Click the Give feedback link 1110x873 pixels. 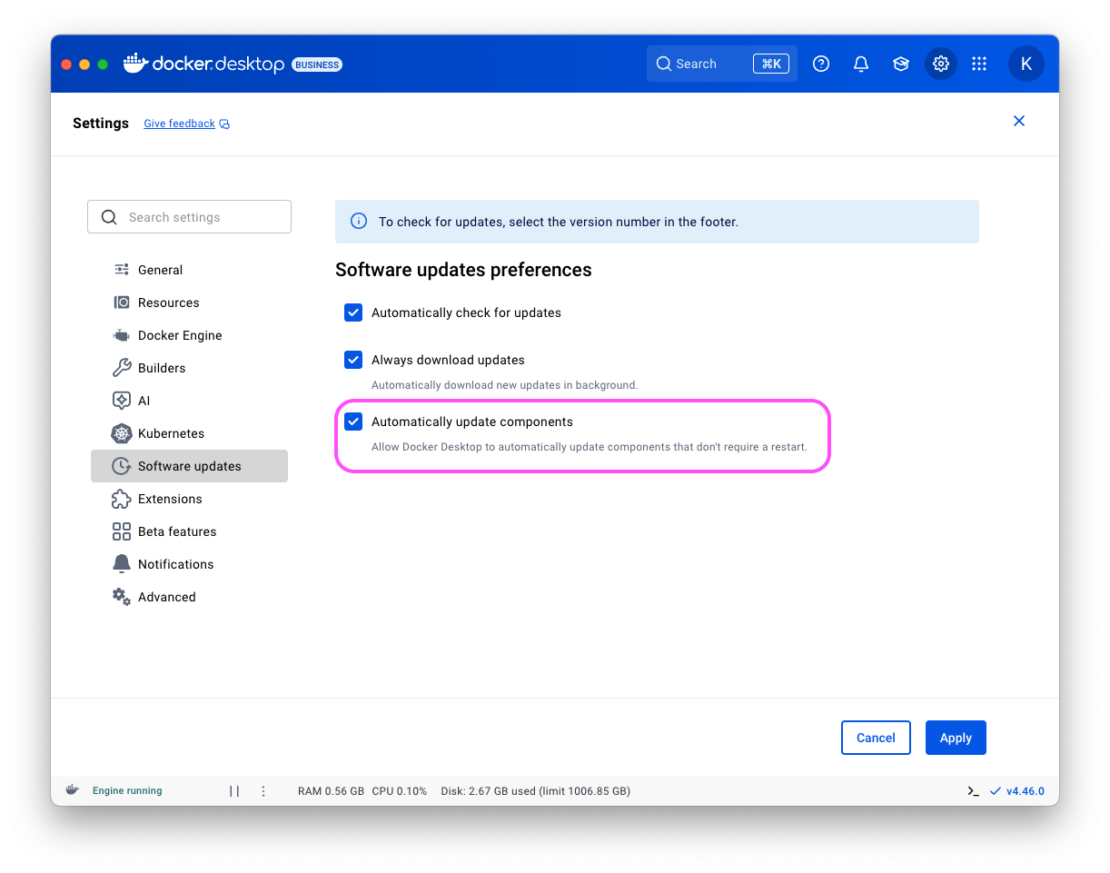[180, 124]
